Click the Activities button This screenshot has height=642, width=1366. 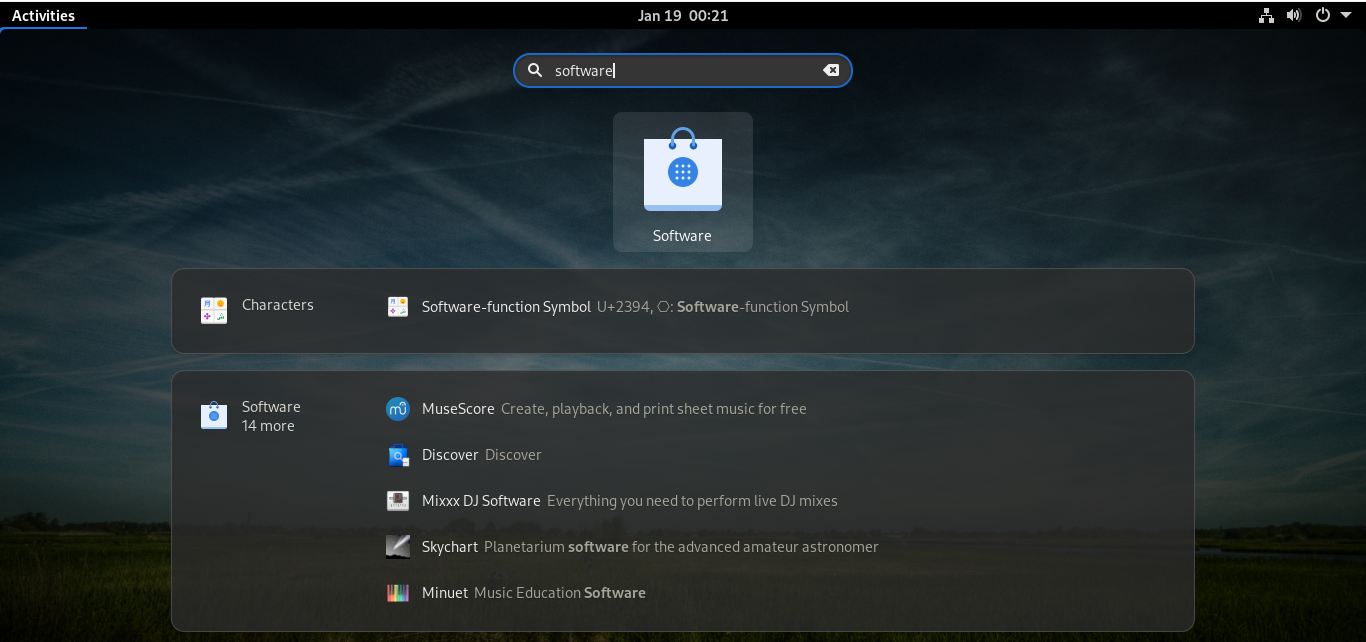[43, 15]
